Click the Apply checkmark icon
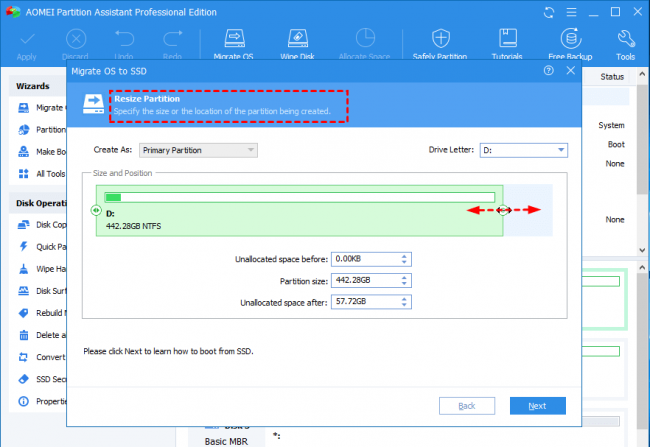 click(x=27, y=40)
